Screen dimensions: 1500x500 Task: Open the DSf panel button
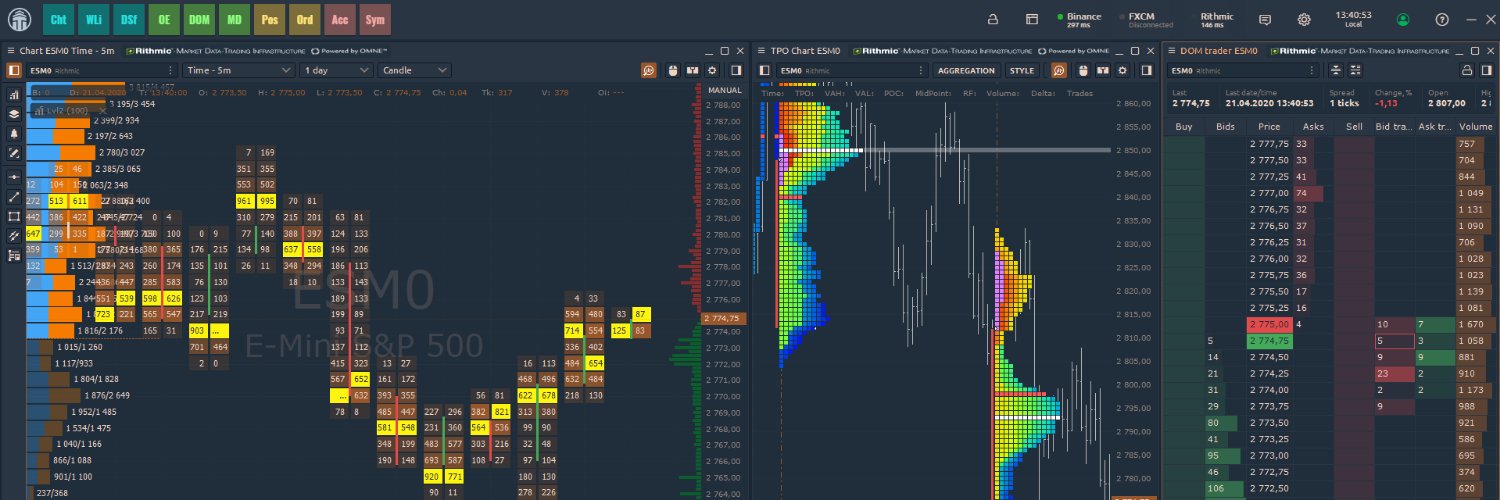coord(129,19)
